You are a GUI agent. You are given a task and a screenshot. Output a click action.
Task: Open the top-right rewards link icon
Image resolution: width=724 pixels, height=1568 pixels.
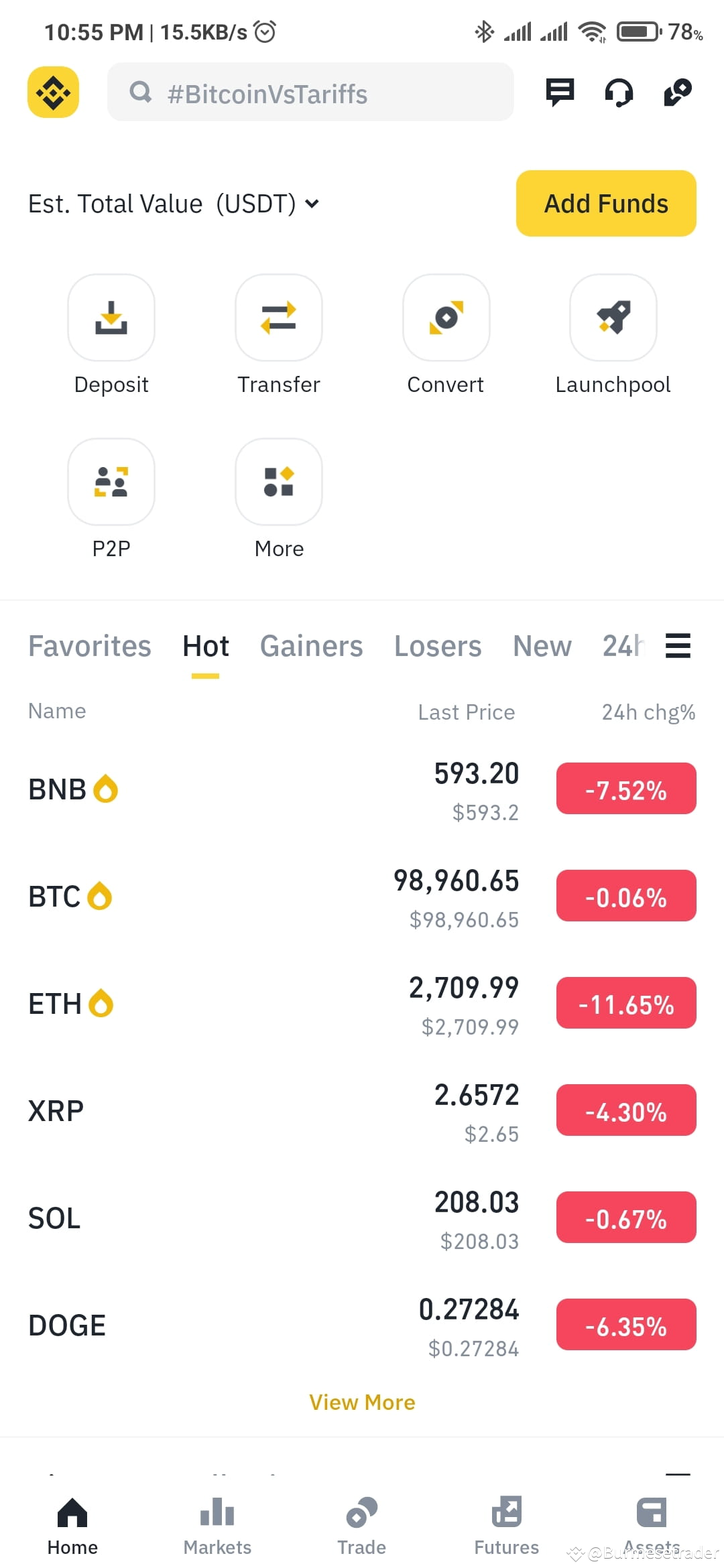(678, 92)
